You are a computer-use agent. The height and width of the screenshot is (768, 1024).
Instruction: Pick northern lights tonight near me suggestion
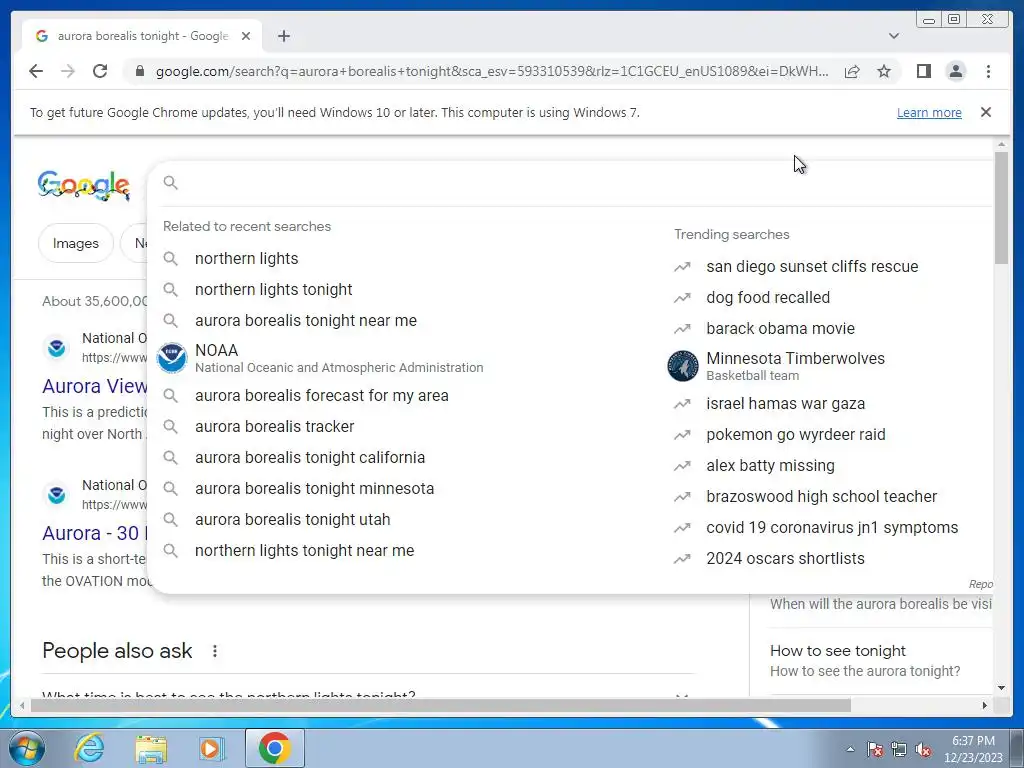[x=304, y=551]
